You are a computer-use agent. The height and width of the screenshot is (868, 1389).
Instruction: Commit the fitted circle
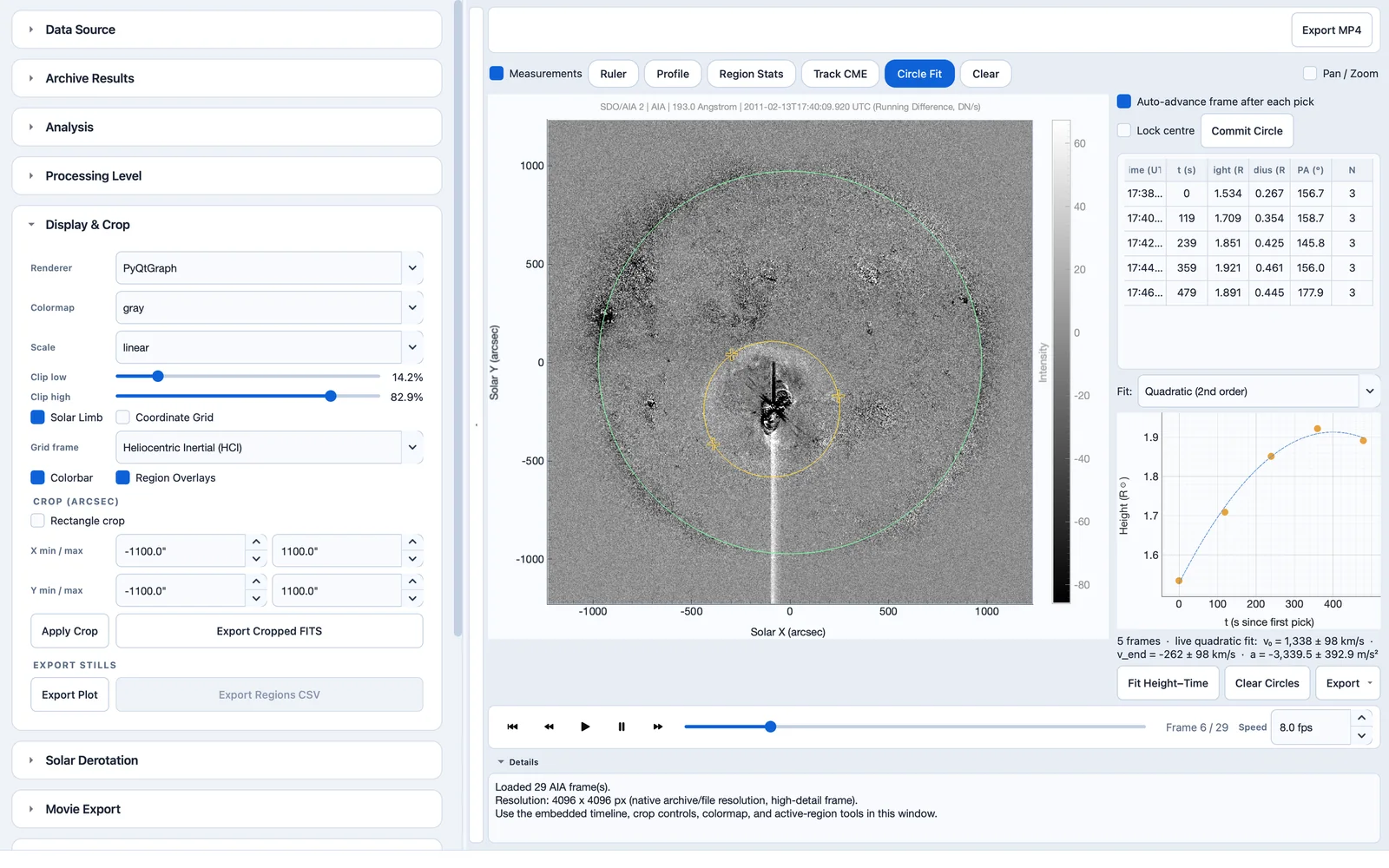(x=1247, y=131)
